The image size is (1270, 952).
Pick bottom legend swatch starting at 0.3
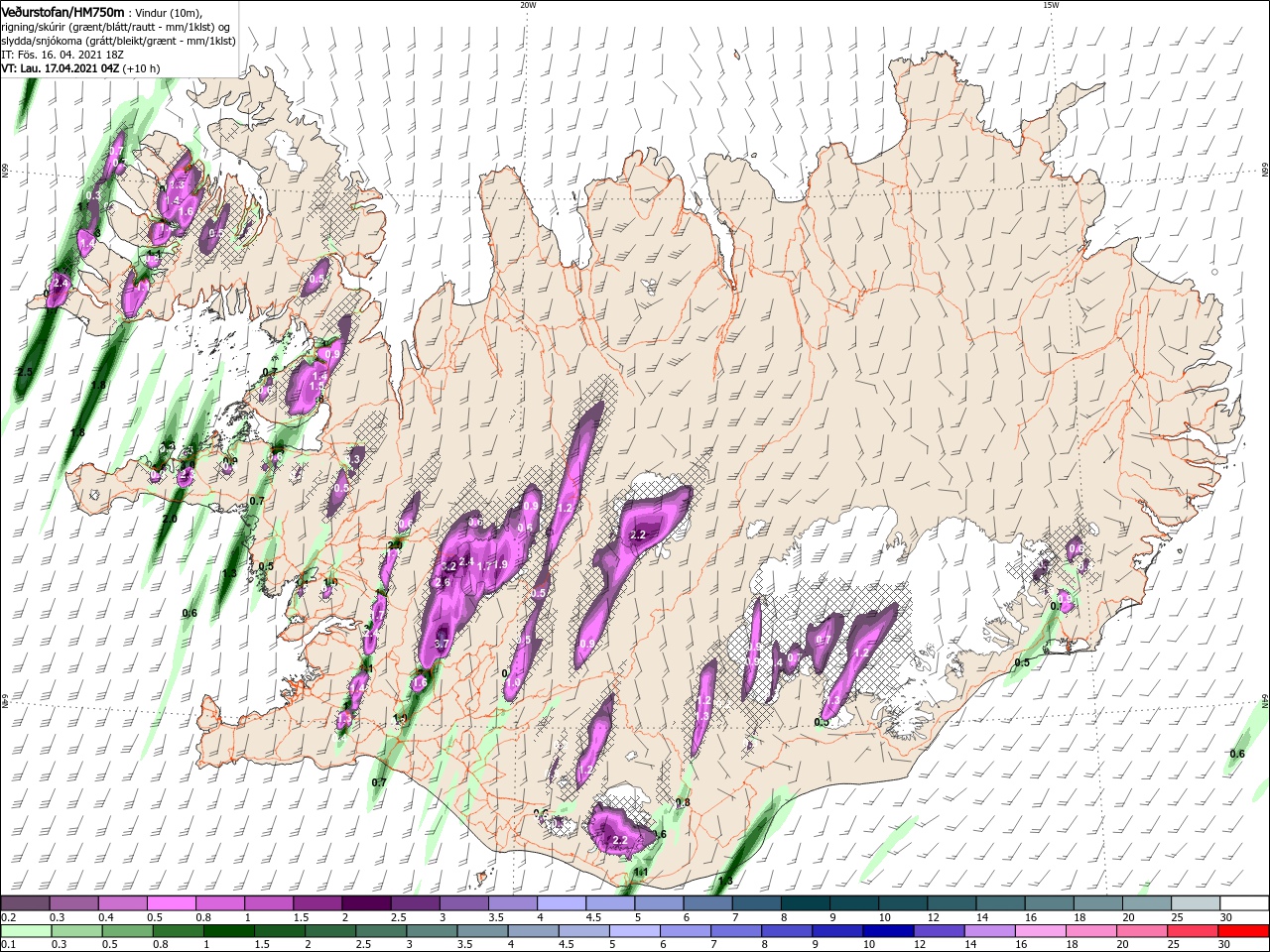tap(76, 931)
